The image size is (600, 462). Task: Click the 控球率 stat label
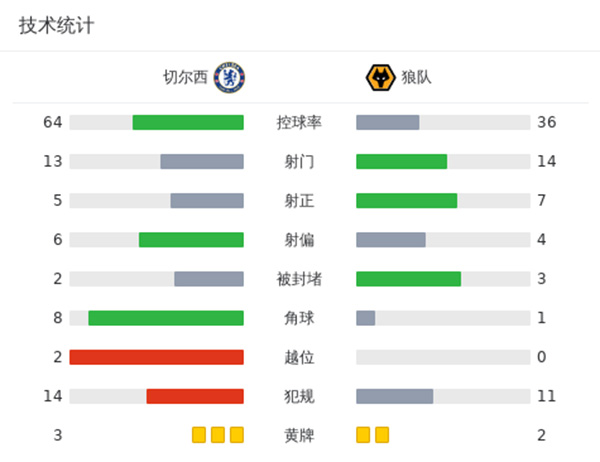(x=299, y=122)
